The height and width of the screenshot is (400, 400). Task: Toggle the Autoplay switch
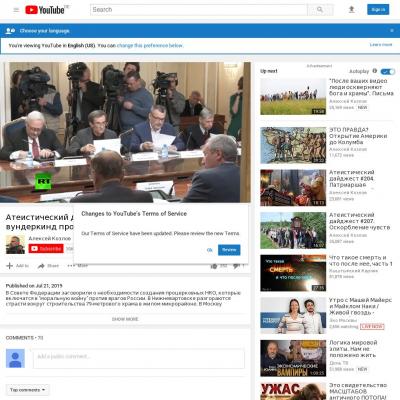click(388, 71)
